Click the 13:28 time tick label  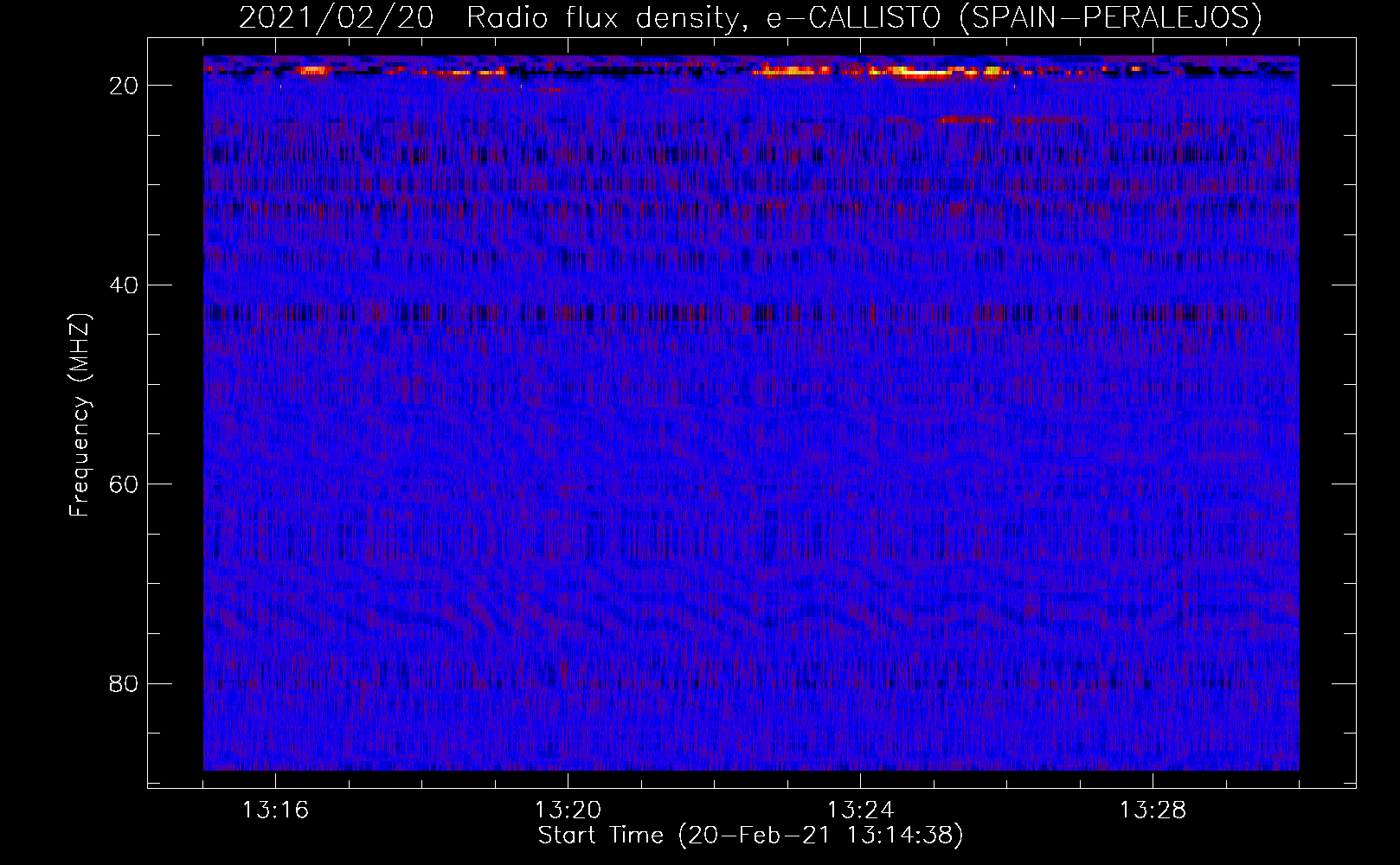1153,811
